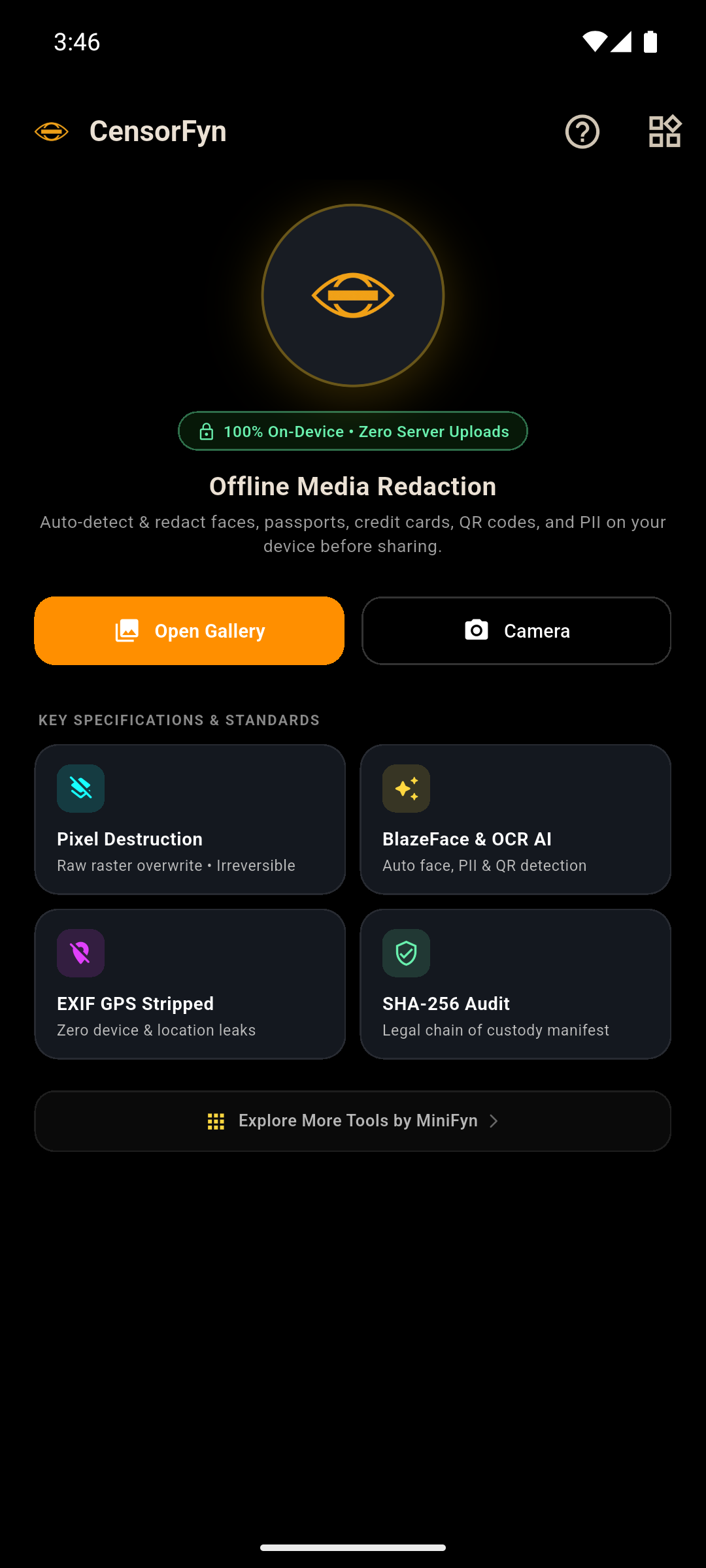This screenshot has width=706, height=1568.
Task: Tap the Pixel Destruction teal icon
Action: tap(80, 789)
